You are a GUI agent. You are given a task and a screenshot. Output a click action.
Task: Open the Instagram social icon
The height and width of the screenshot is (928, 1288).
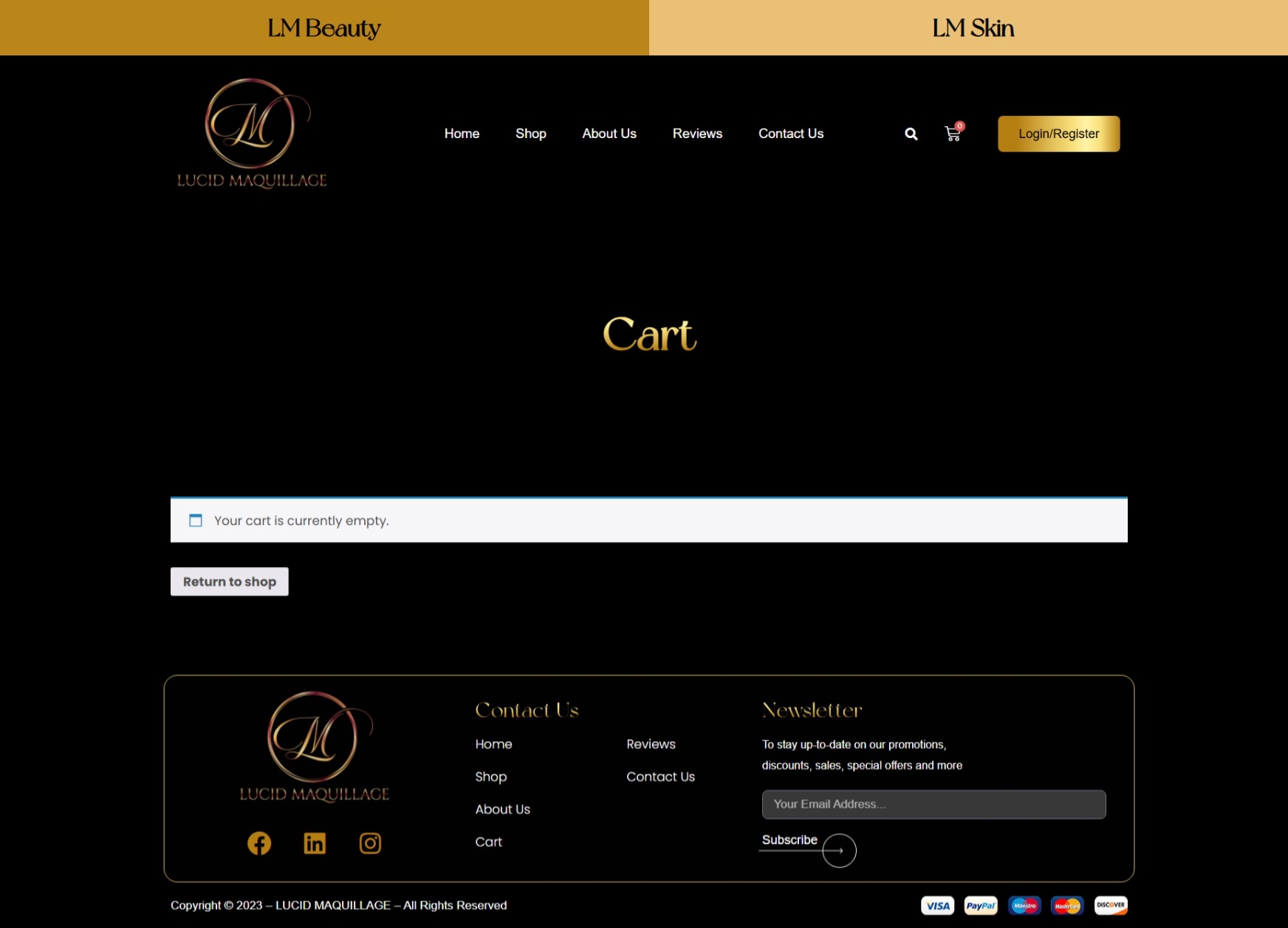[370, 843]
